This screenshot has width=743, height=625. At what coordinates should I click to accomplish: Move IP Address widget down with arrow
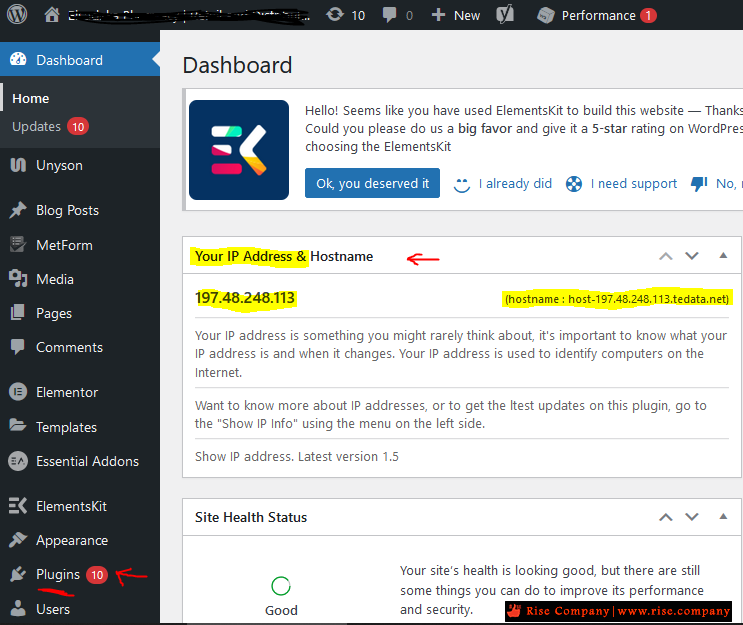[691, 256]
